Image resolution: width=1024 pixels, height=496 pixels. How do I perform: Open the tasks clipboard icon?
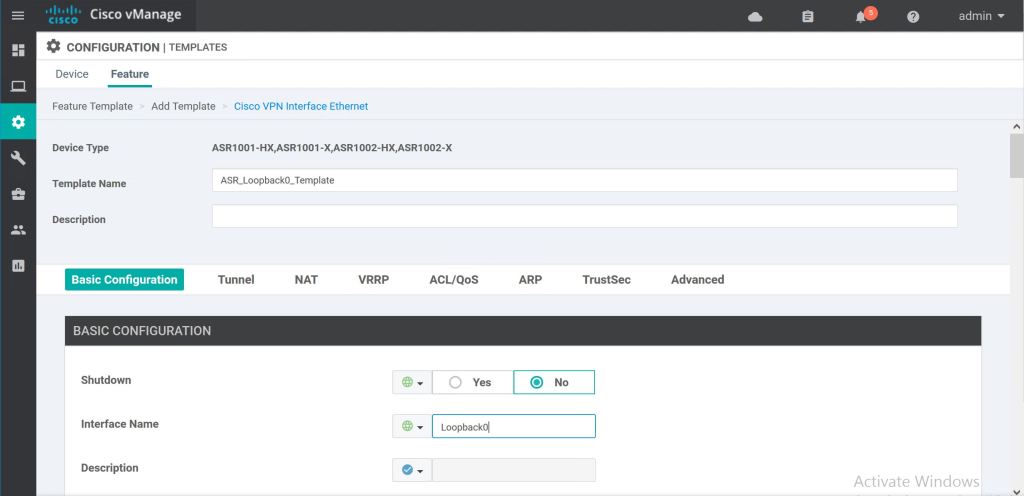coord(808,17)
